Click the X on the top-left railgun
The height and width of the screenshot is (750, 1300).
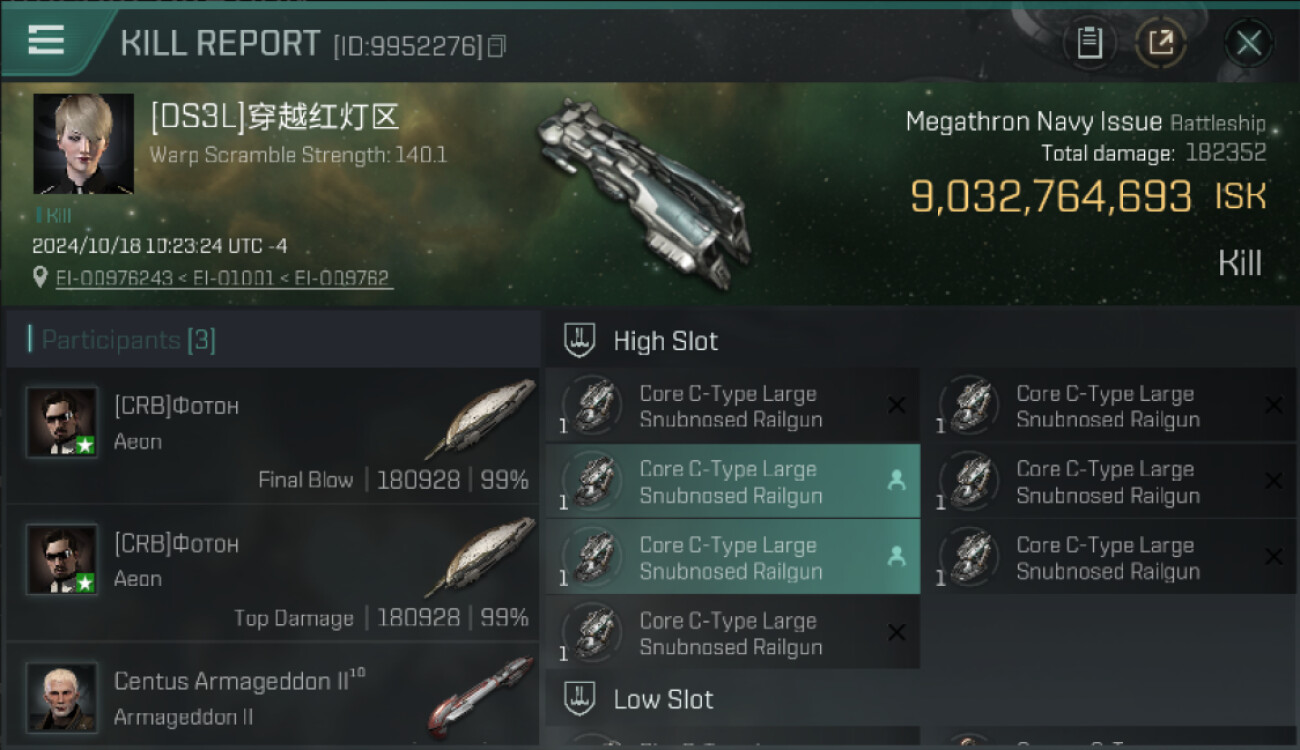[896, 405]
